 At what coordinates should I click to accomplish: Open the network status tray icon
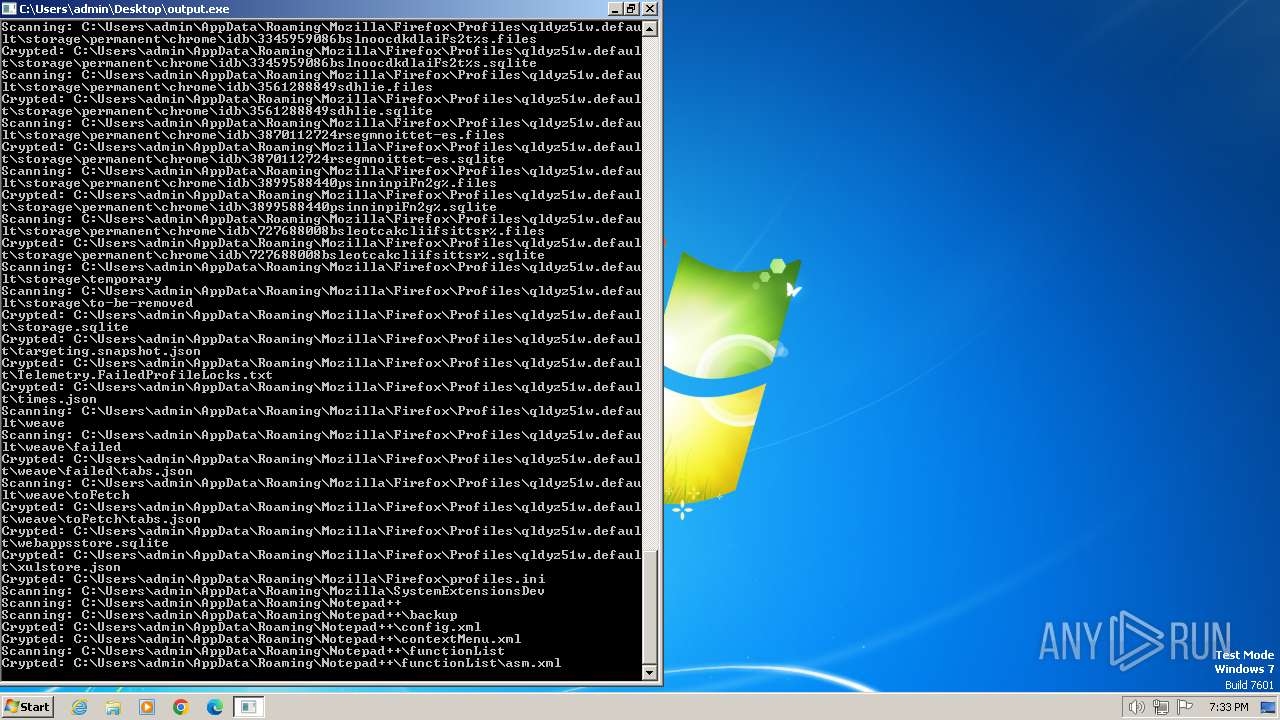click(x=1160, y=707)
